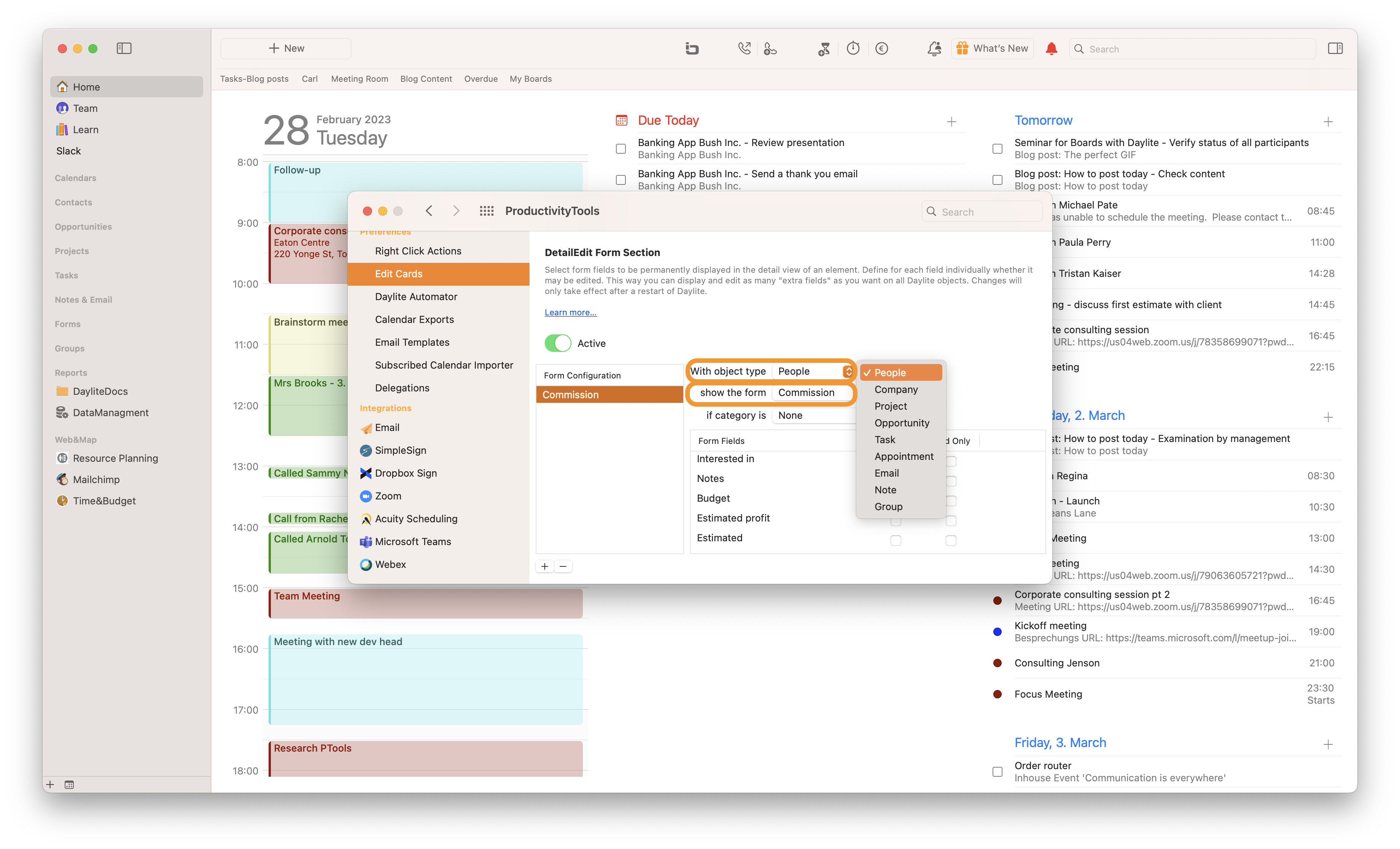Expand the Calendars sidebar section
This screenshot has height=849, width=1400.
coord(76,178)
